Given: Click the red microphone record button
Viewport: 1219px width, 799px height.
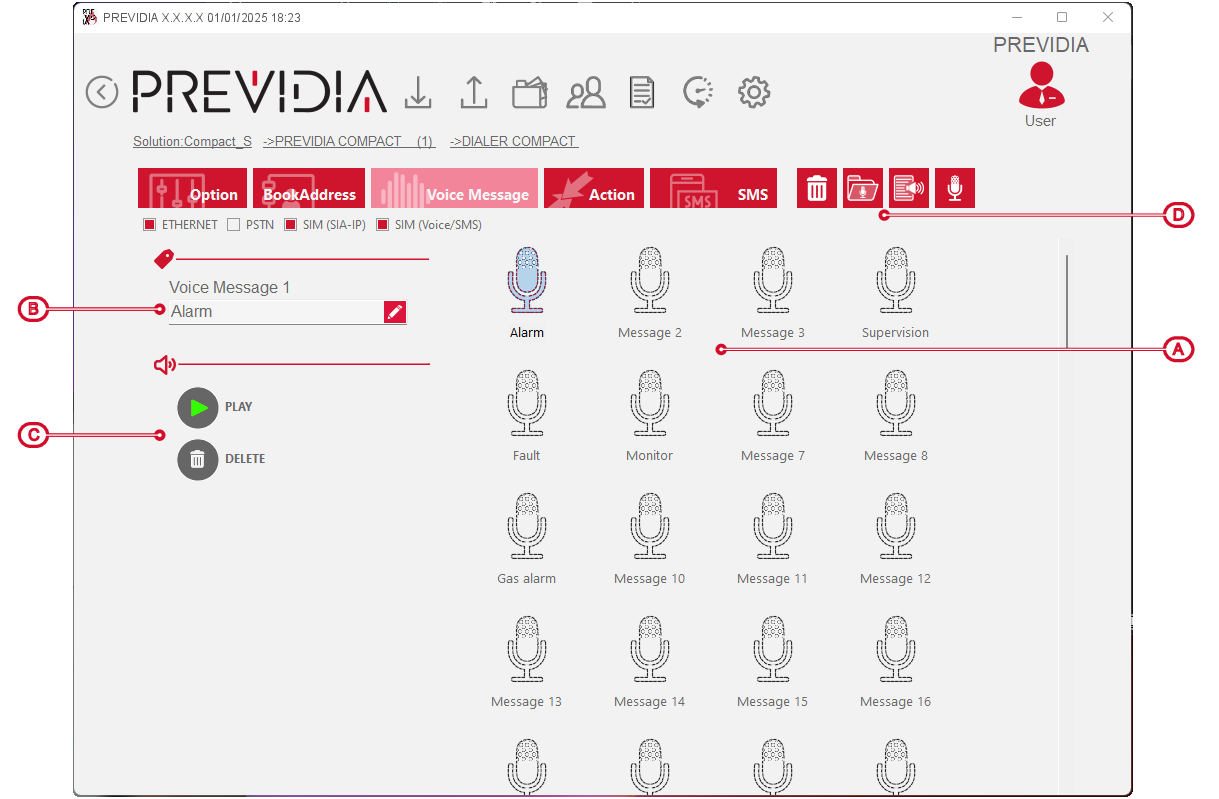Looking at the screenshot, I should pos(955,188).
